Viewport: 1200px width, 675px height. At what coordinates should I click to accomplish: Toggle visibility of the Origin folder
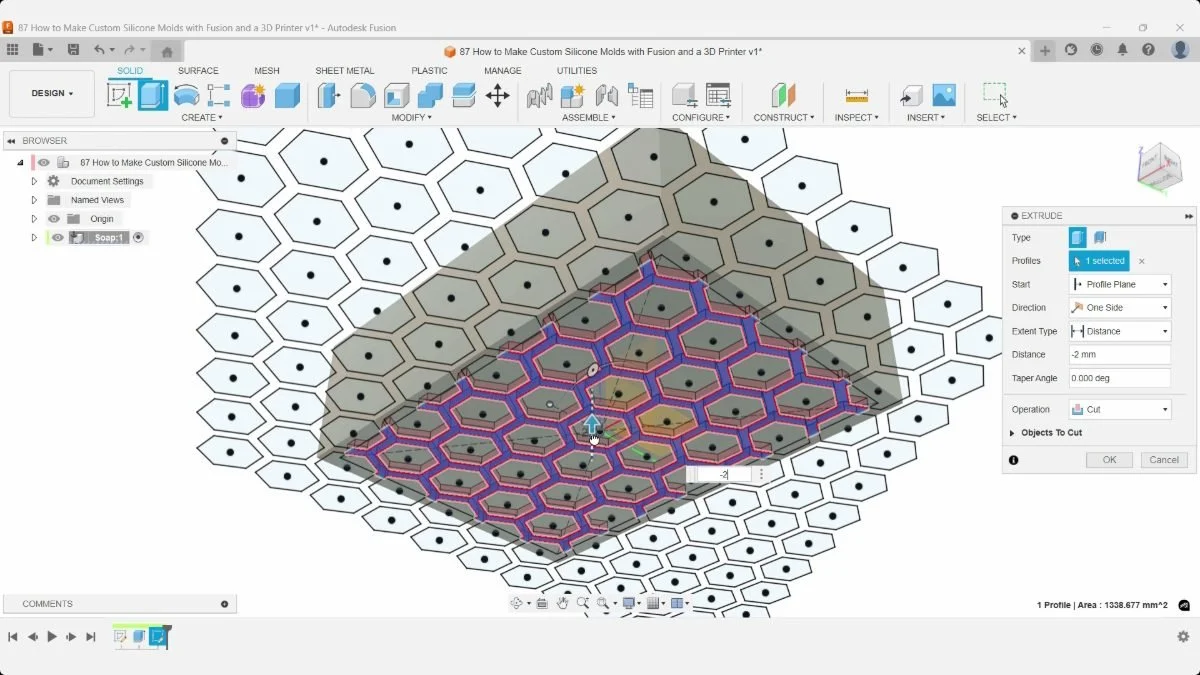[54, 219]
